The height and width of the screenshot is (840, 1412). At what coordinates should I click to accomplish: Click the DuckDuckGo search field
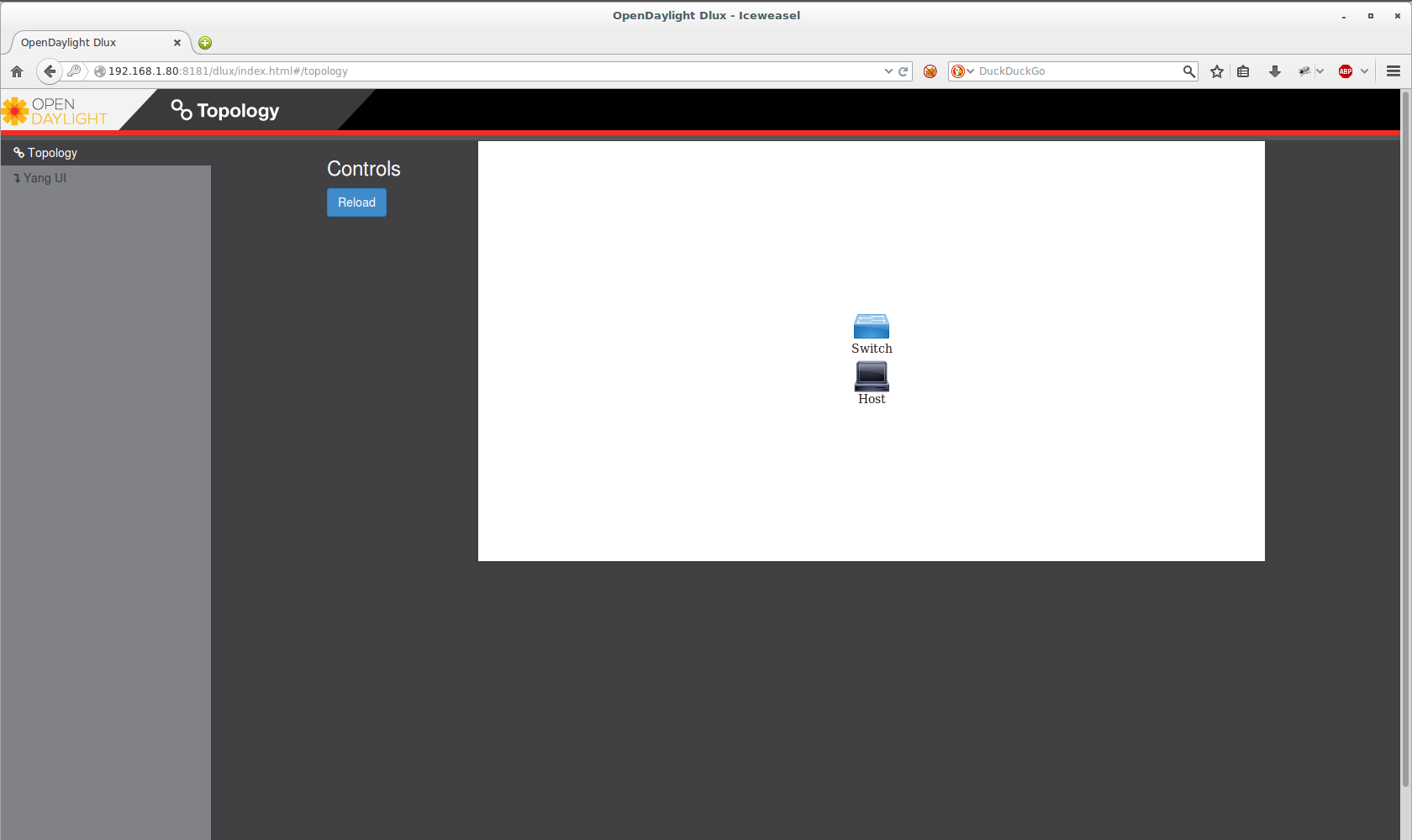click(1077, 71)
